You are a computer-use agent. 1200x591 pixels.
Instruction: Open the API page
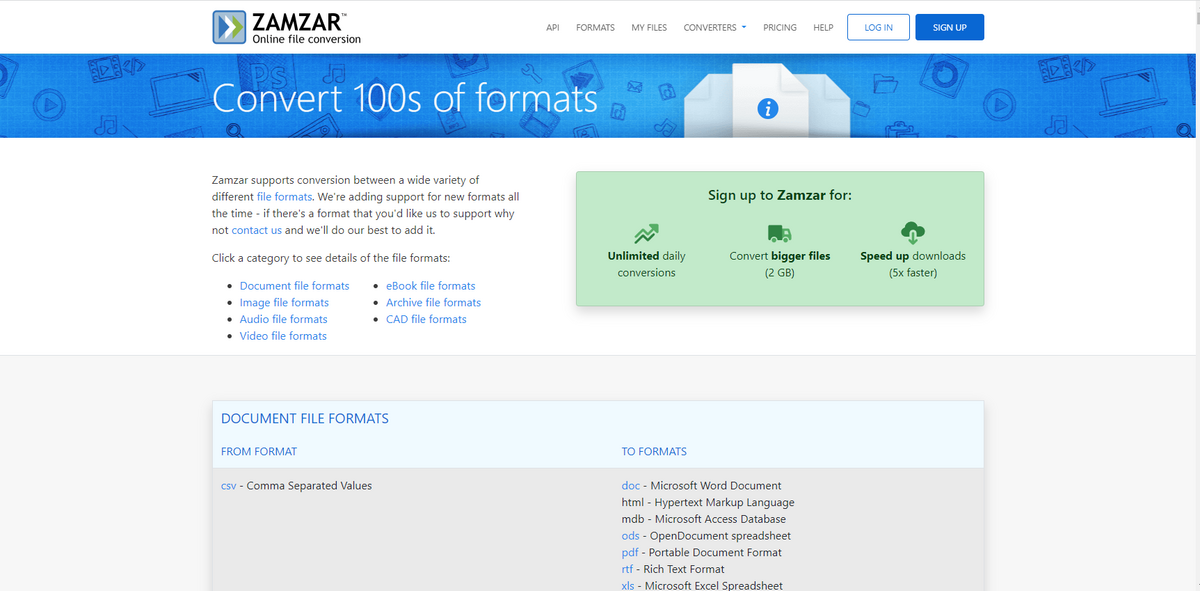(x=552, y=28)
